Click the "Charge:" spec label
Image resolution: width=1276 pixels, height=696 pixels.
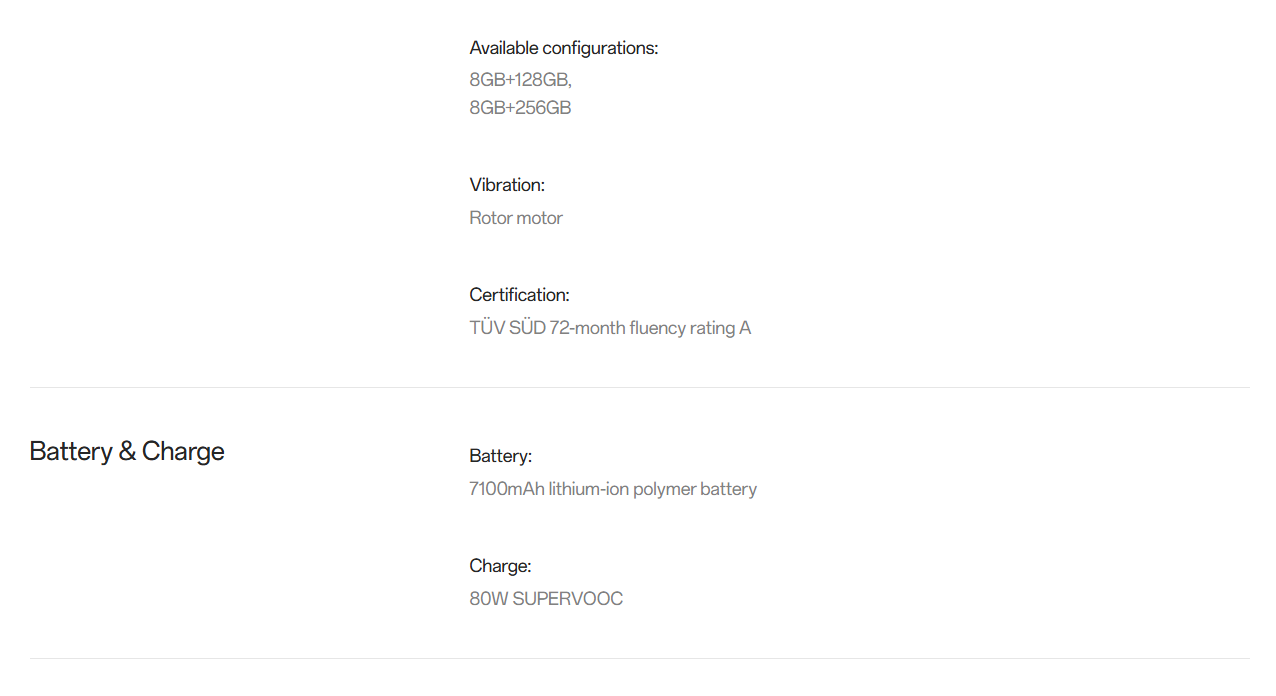500,566
